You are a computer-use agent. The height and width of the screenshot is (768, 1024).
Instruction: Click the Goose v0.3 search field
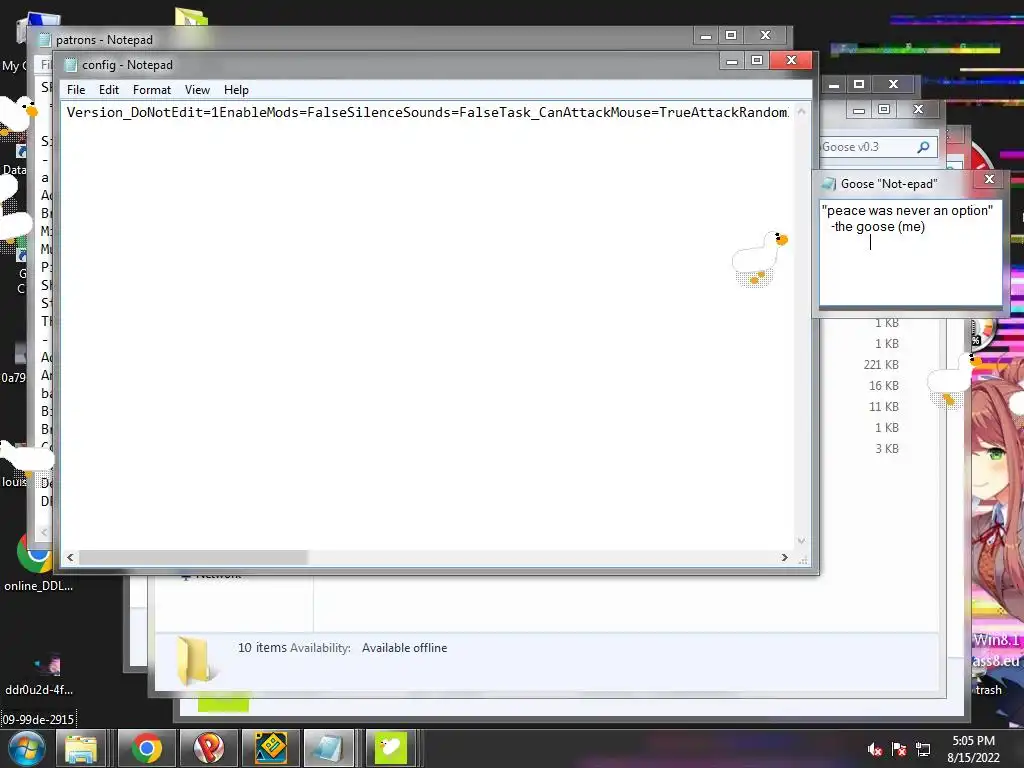pyautogui.click(x=878, y=147)
